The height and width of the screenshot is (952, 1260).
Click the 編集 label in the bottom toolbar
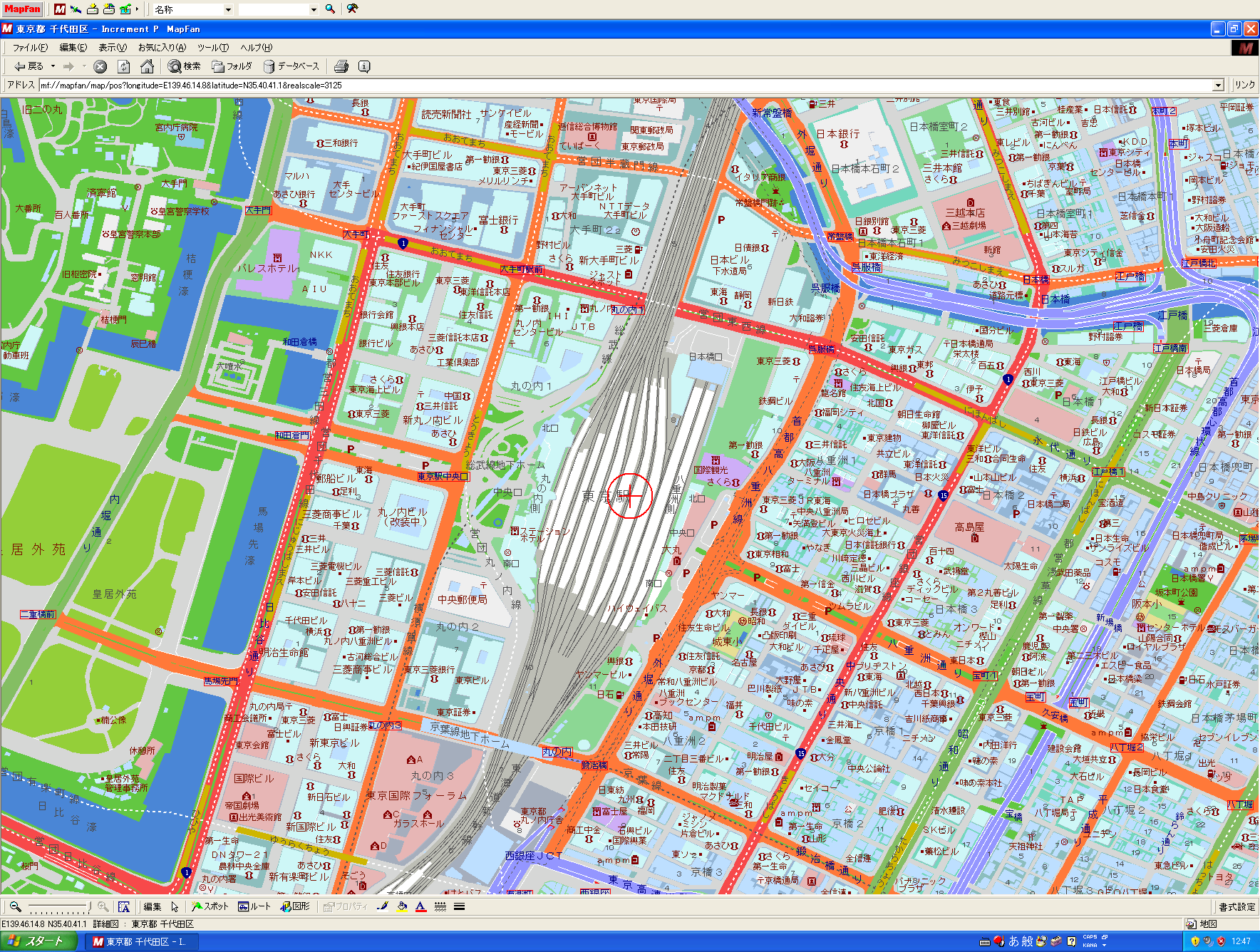pos(153,906)
